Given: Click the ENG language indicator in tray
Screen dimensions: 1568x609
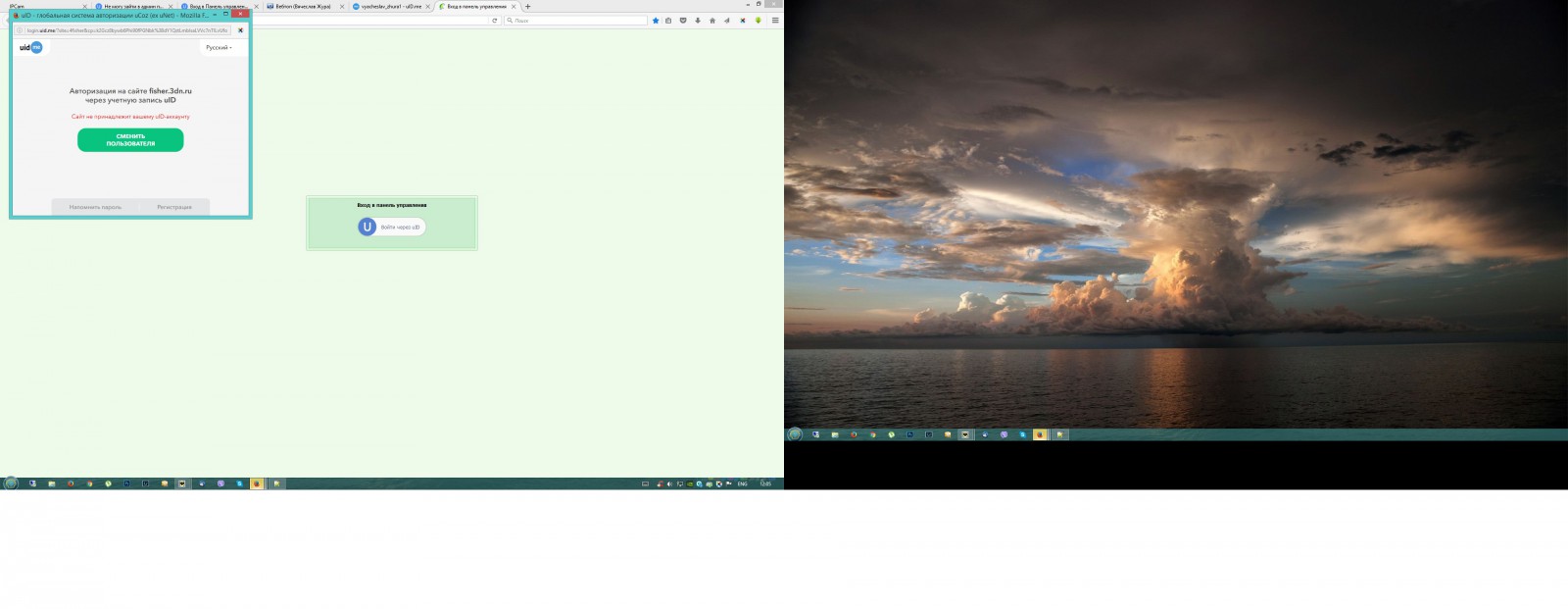Looking at the screenshot, I should click(x=742, y=483).
